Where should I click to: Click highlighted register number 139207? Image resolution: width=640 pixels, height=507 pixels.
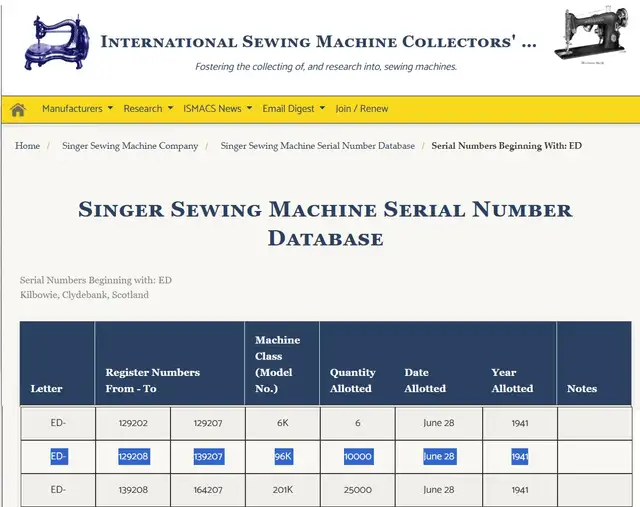tap(209, 456)
